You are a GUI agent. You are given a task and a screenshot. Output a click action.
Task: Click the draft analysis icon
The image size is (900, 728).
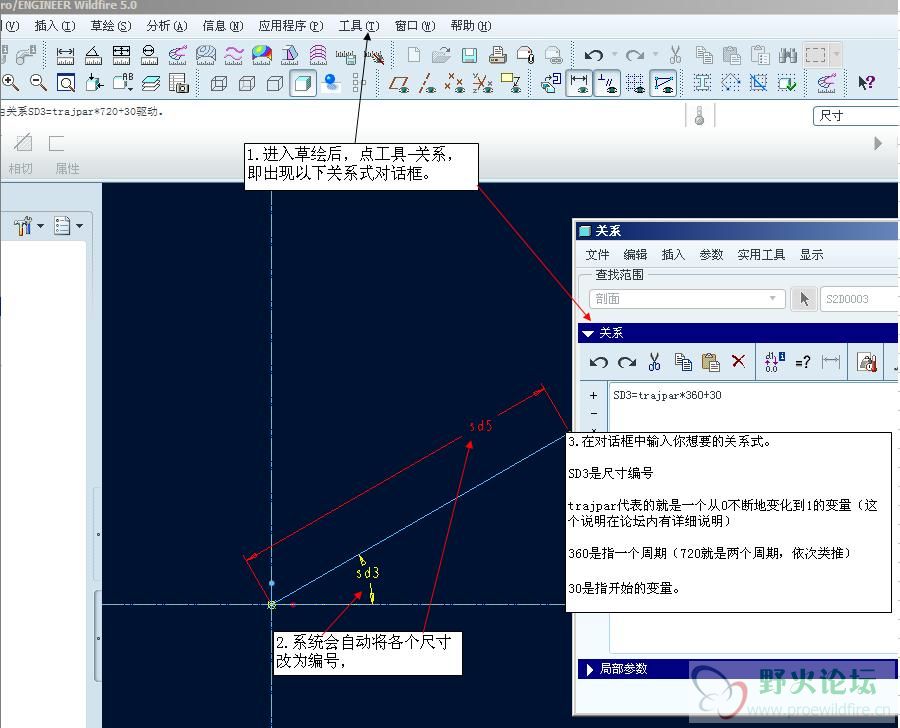(290, 55)
